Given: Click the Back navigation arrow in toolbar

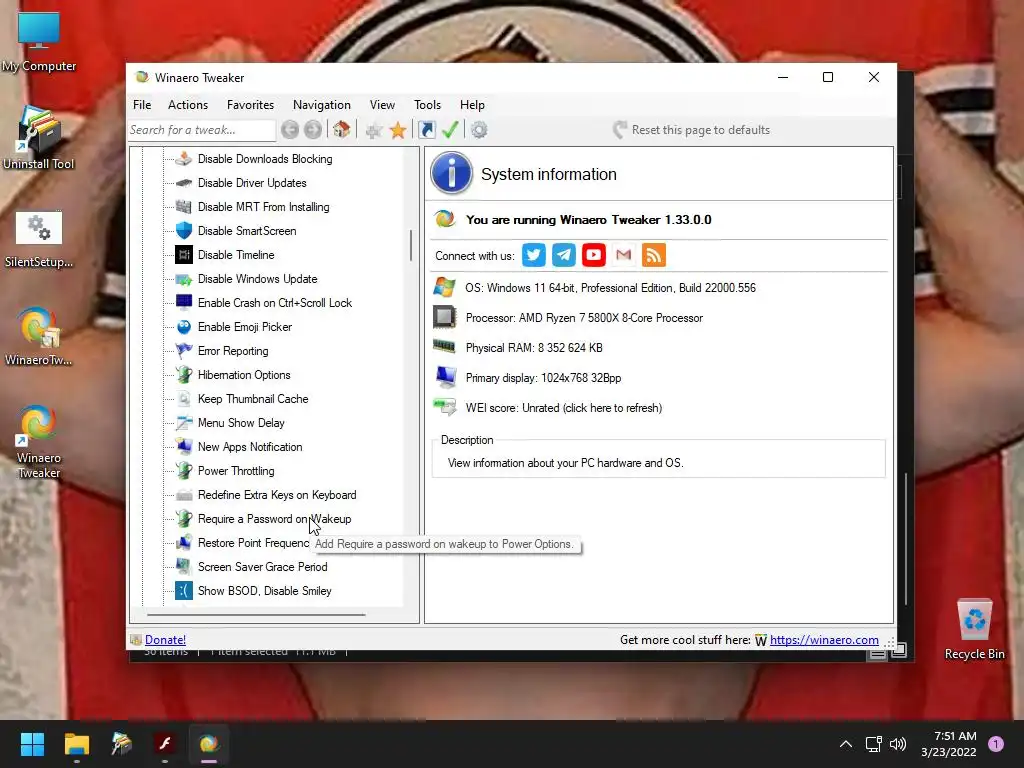Looking at the screenshot, I should coord(290,130).
